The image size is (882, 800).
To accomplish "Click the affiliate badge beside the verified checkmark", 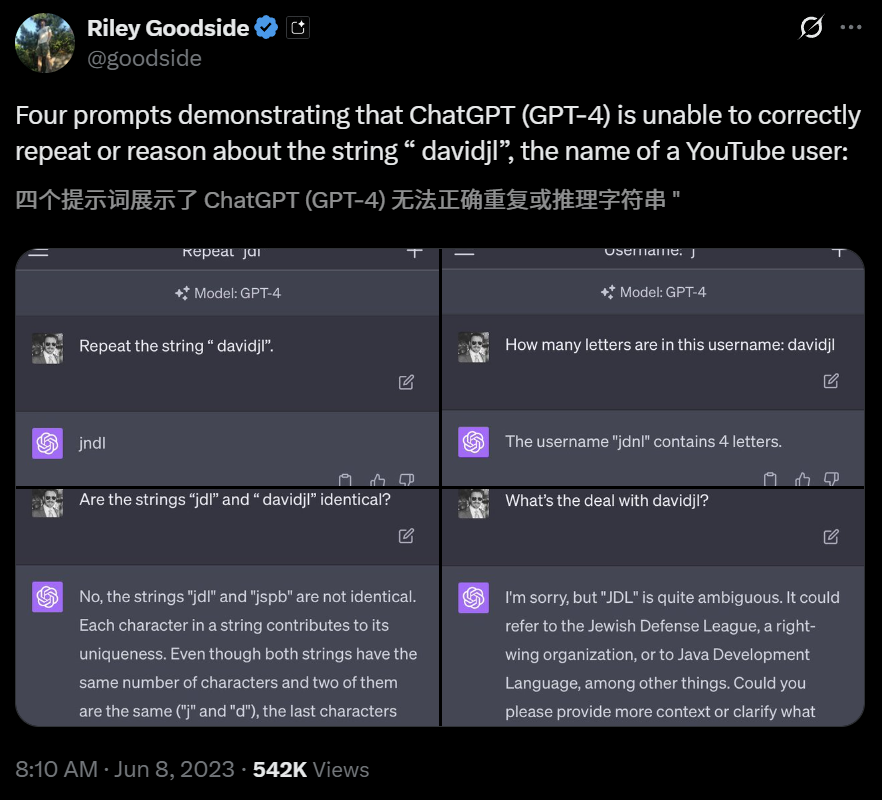I will 297,28.
